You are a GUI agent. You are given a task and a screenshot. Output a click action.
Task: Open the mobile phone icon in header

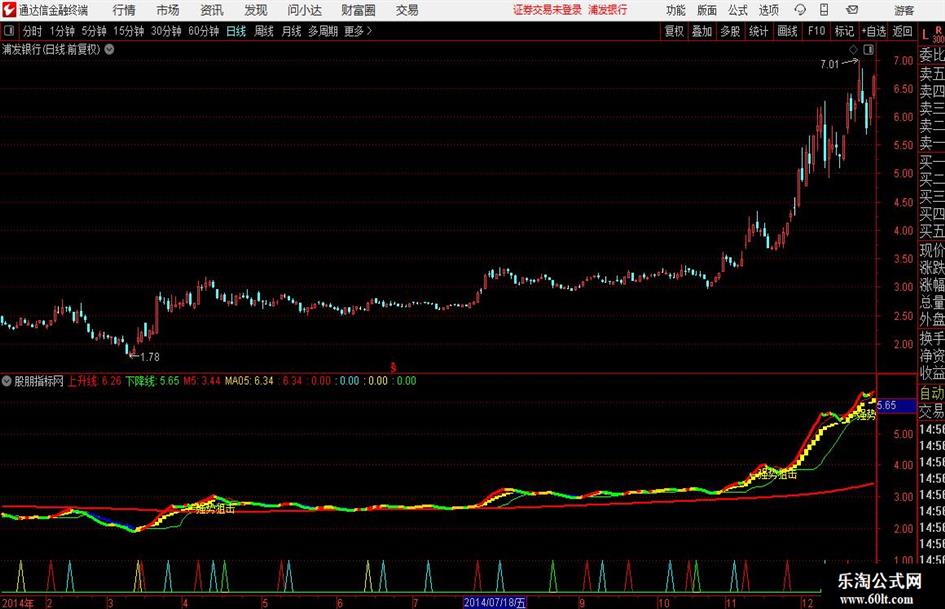(x=824, y=10)
